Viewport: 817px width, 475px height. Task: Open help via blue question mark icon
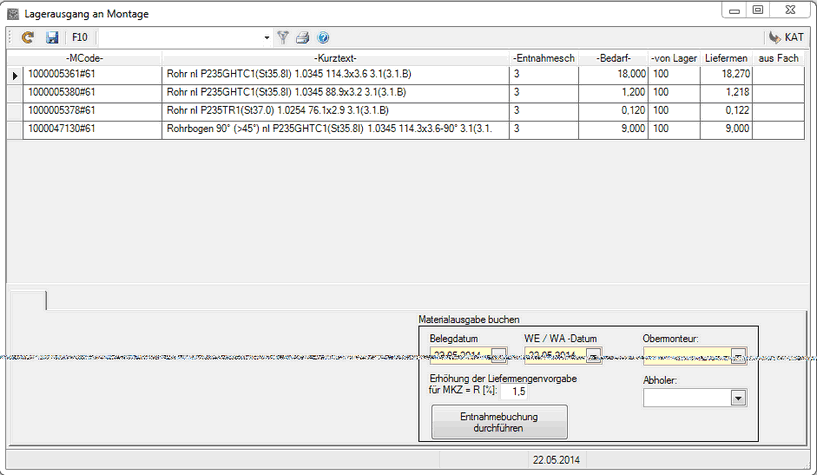coord(323,38)
